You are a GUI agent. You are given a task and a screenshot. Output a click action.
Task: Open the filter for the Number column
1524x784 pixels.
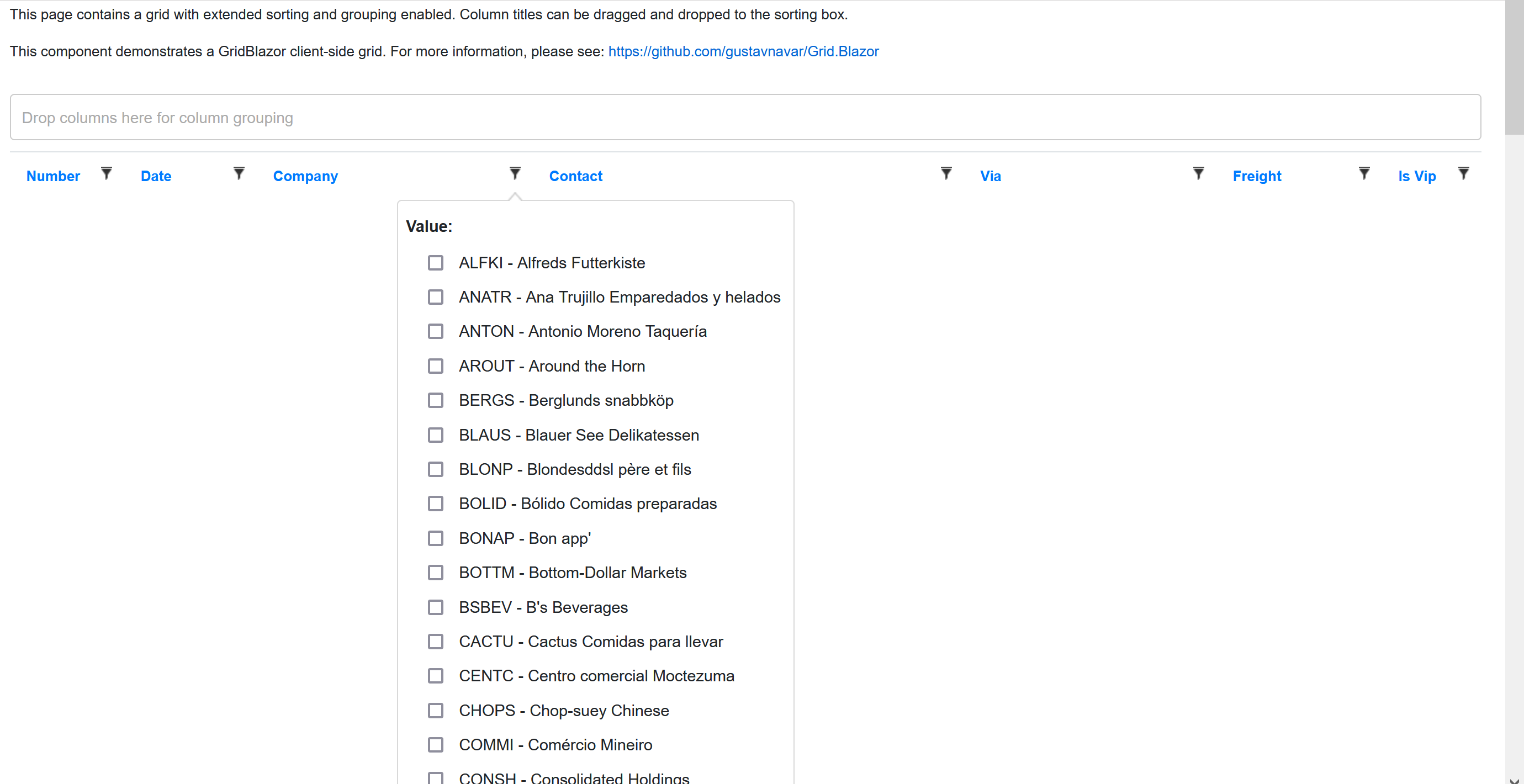[107, 173]
